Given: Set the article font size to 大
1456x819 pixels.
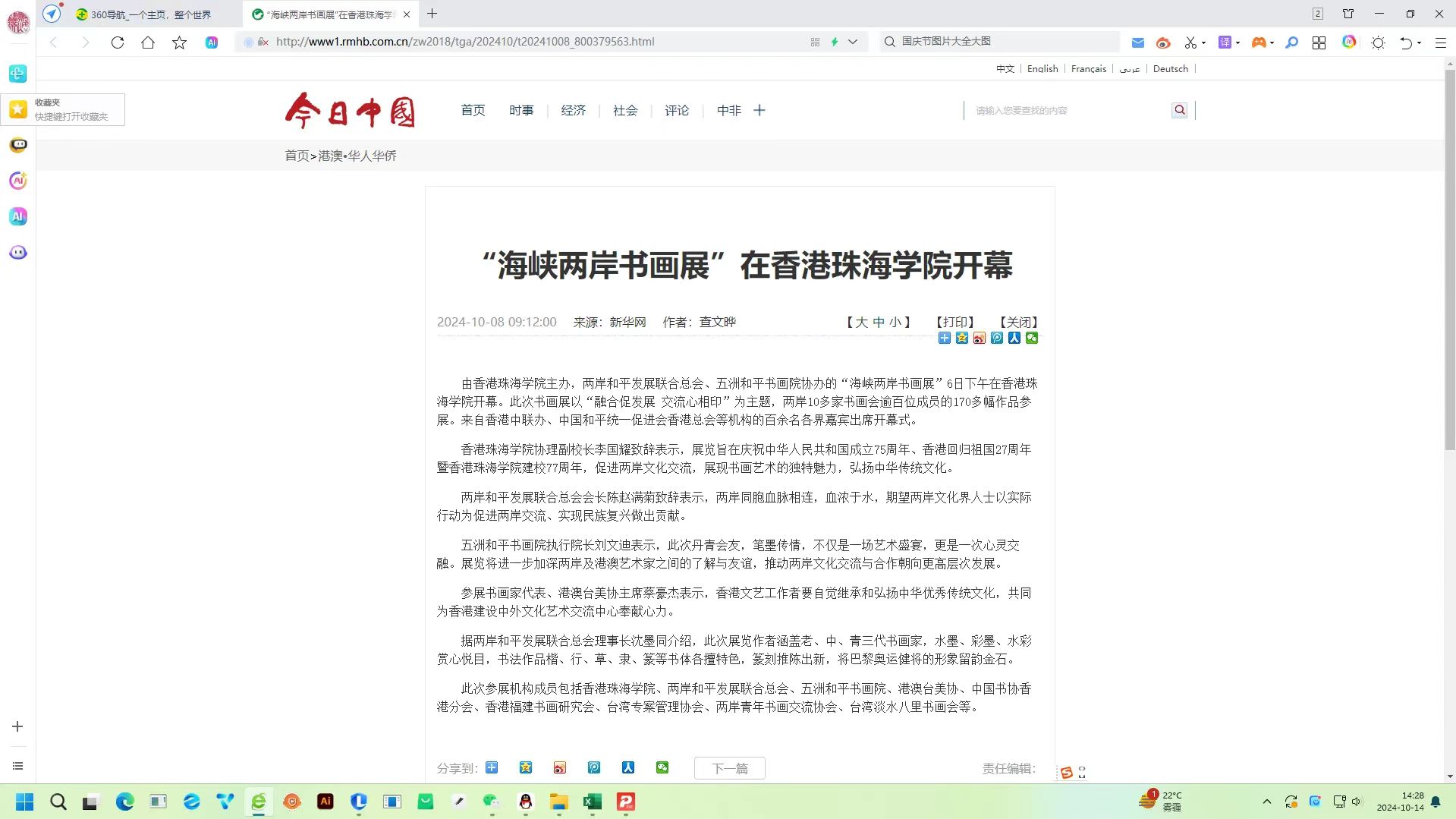Looking at the screenshot, I should click(861, 322).
